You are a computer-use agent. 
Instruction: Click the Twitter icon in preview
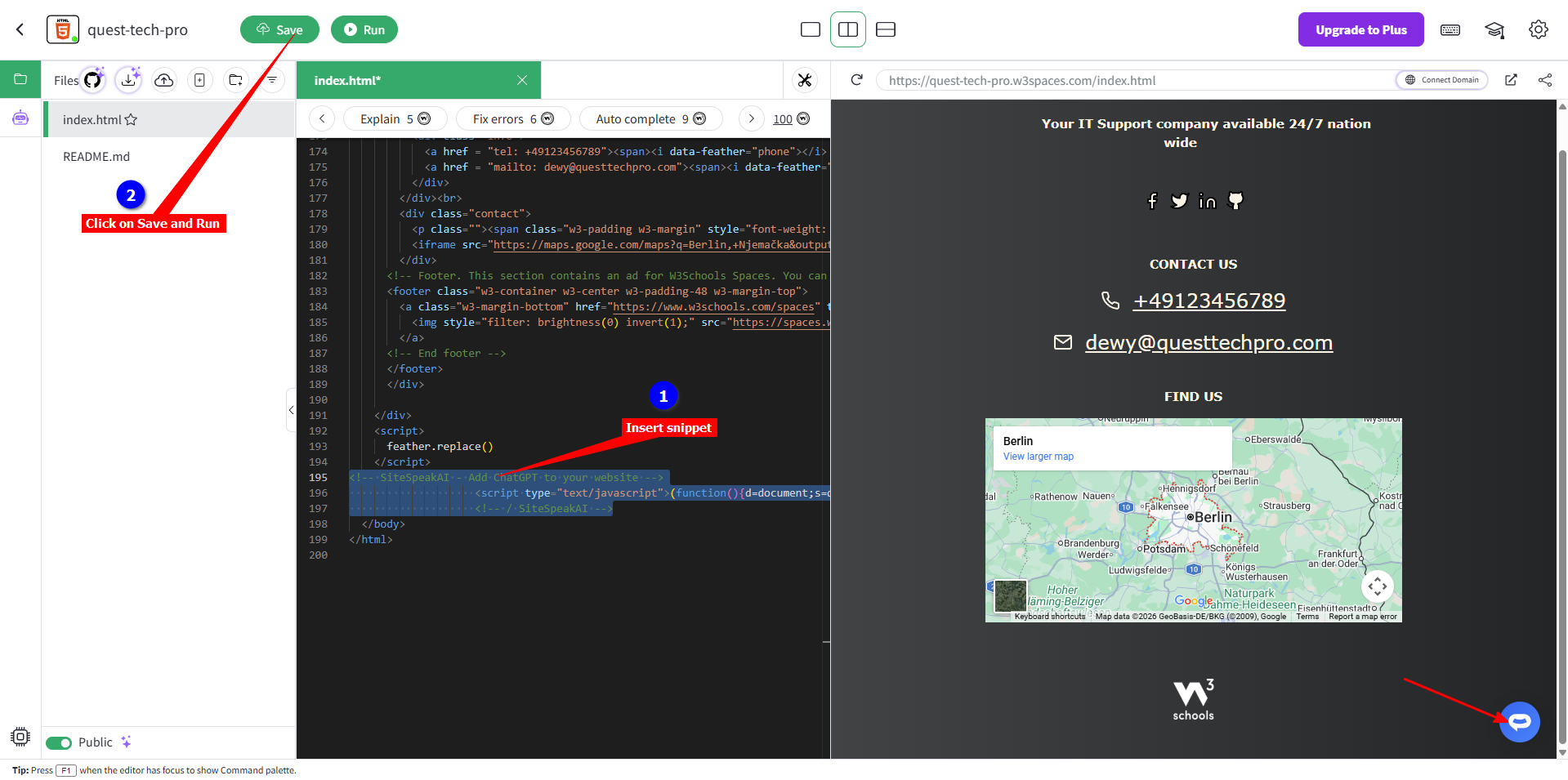1179,201
